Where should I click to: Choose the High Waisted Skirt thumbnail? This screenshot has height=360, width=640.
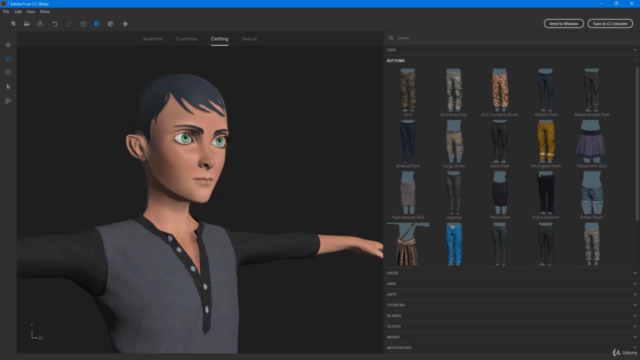tap(408, 193)
